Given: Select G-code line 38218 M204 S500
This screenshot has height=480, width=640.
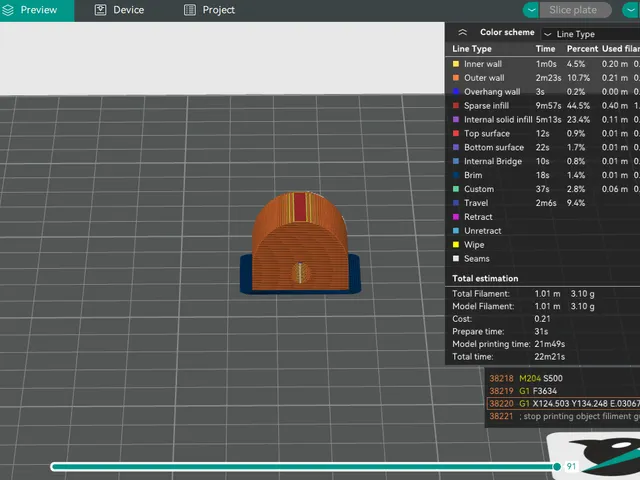Looking at the screenshot, I should click(x=526, y=378).
